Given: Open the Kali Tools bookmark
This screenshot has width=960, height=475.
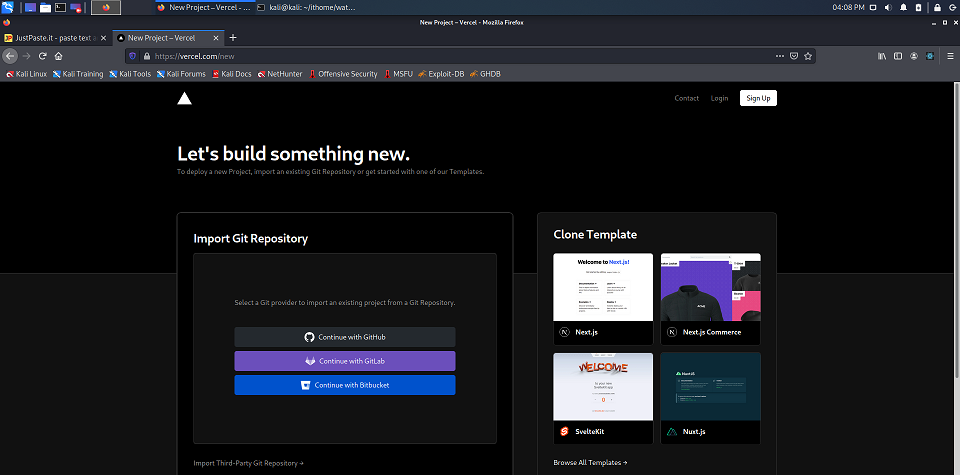Looking at the screenshot, I should (130, 74).
